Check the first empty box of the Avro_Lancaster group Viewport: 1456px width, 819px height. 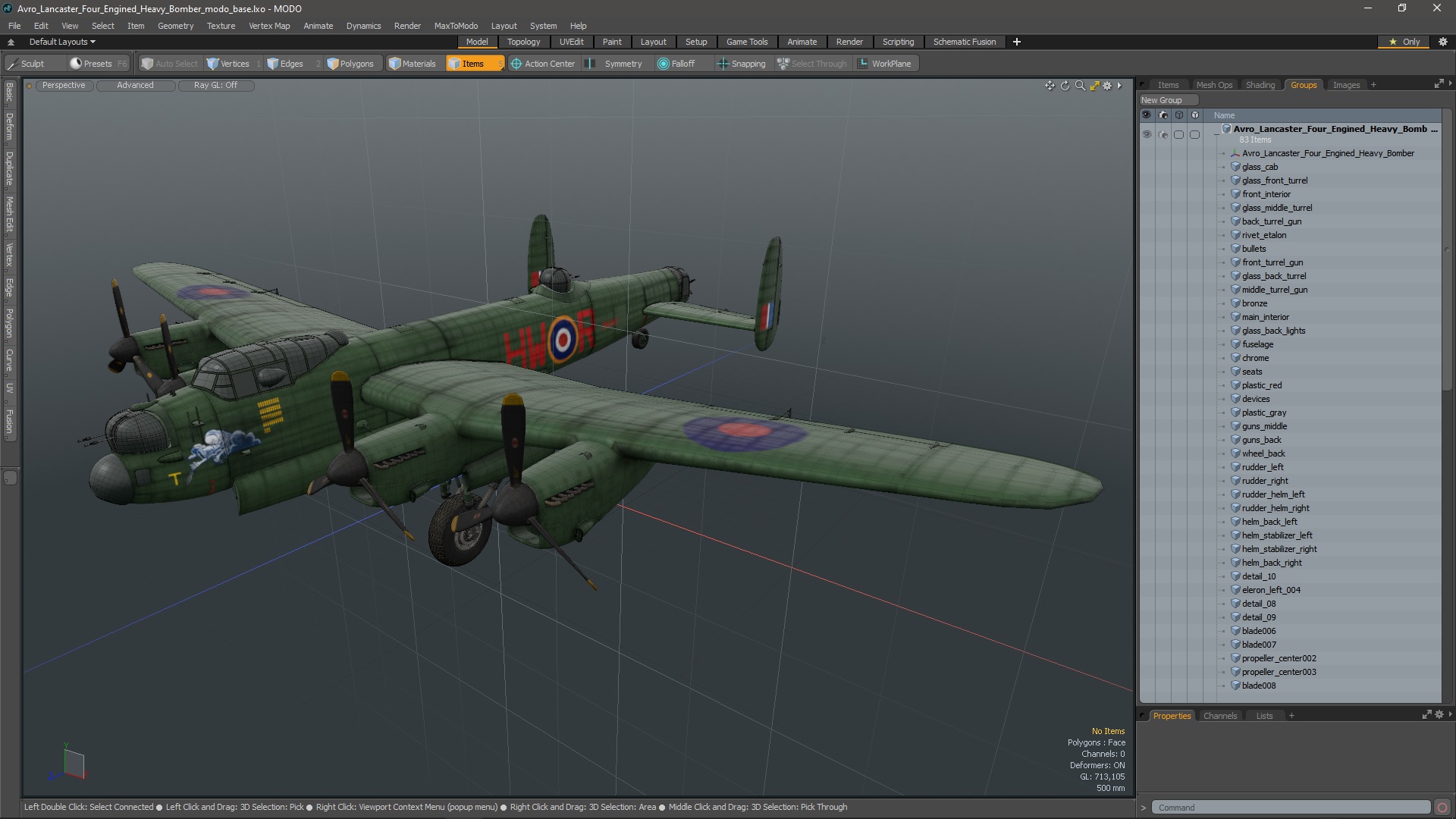coord(1178,134)
